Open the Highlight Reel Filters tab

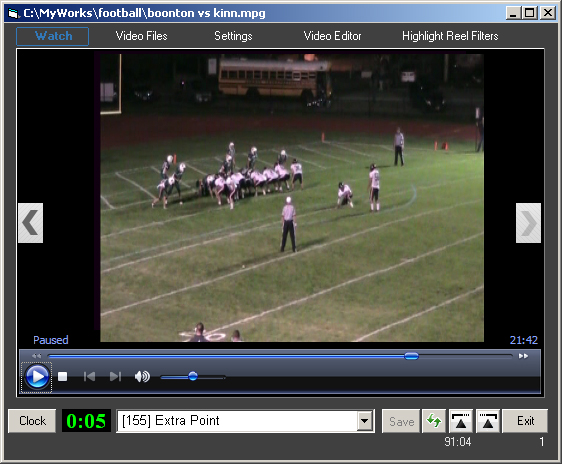(x=450, y=36)
